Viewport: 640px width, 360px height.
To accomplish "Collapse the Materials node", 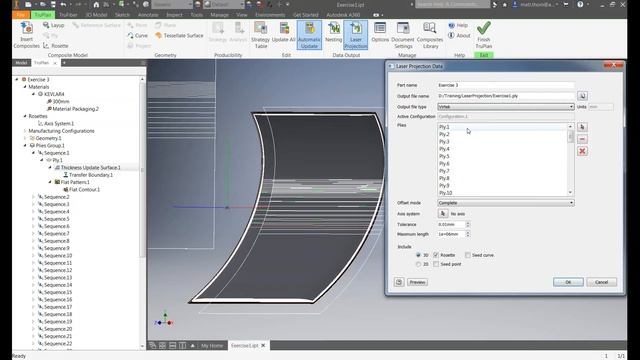I will 25,87.
